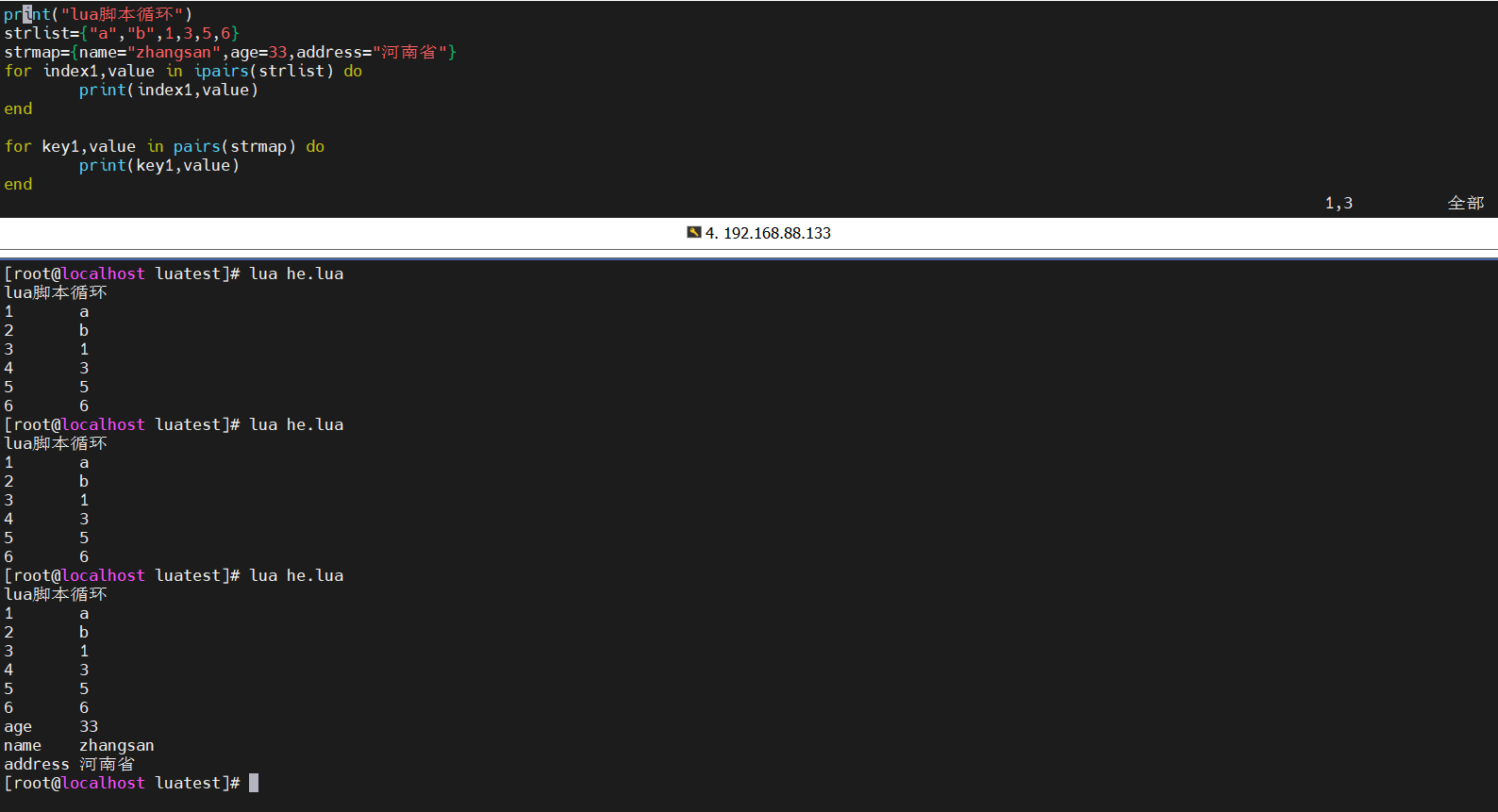Click the print("lua脚本循环") line in editor
1498x812 pixels.
(x=98, y=14)
